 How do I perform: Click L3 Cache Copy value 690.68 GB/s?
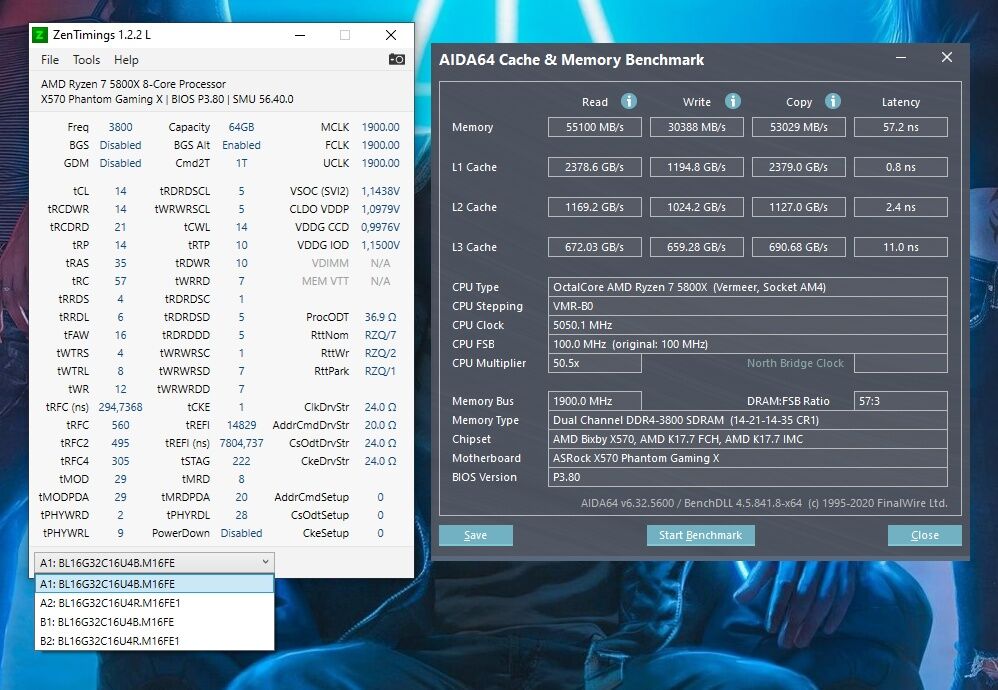[x=798, y=247]
